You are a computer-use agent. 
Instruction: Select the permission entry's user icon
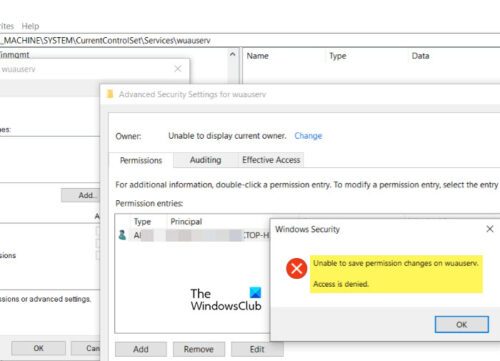[x=122, y=235]
